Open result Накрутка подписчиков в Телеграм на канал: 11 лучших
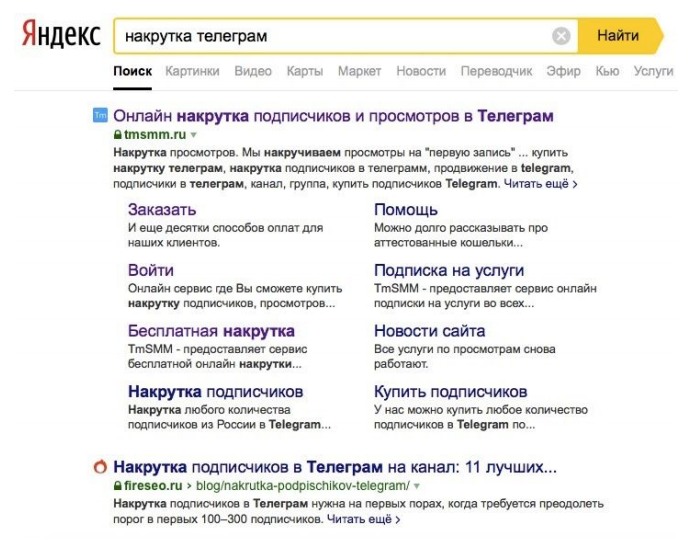This screenshot has height=539, width=691. tap(335, 467)
